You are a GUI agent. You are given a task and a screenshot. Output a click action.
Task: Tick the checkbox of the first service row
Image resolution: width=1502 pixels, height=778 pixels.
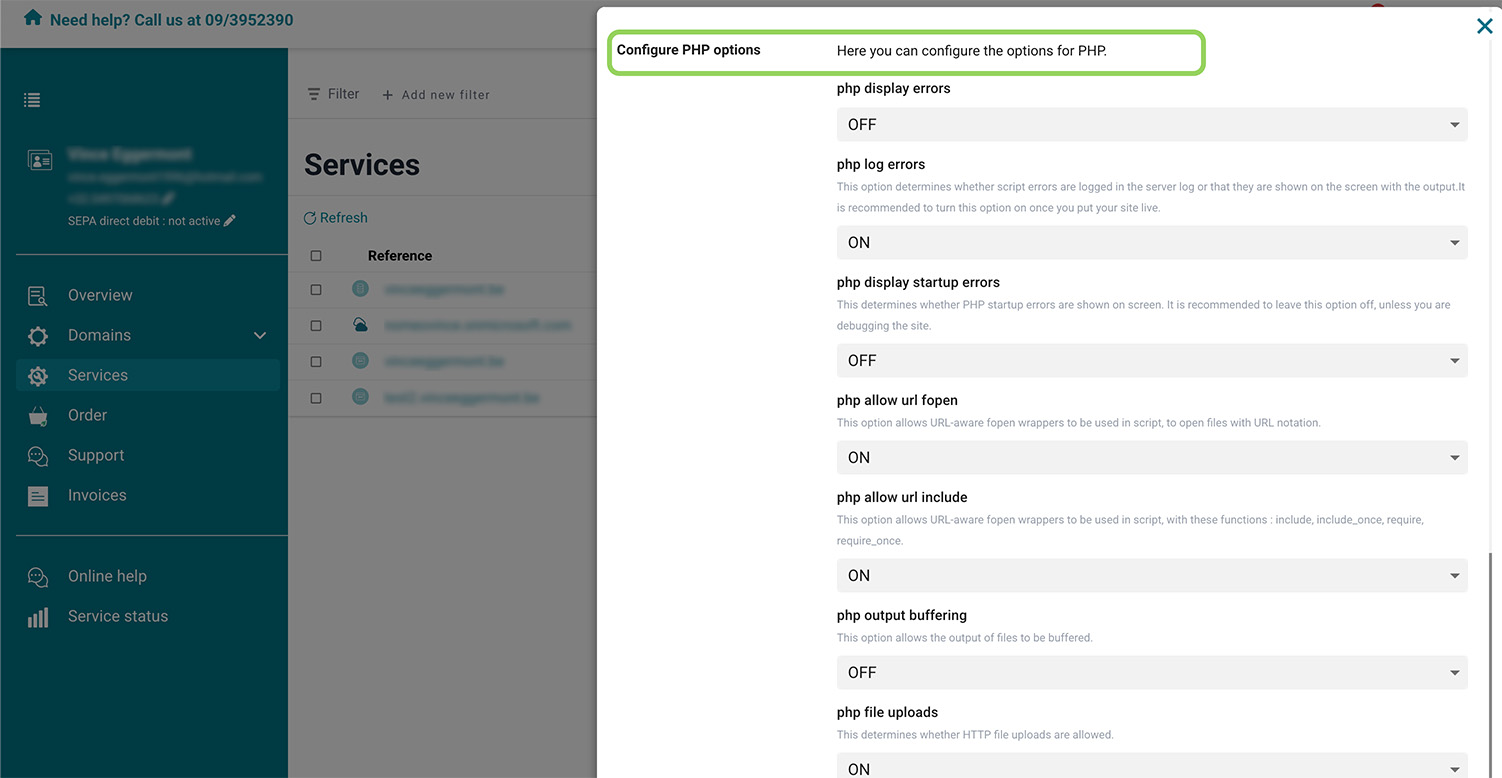point(316,290)
